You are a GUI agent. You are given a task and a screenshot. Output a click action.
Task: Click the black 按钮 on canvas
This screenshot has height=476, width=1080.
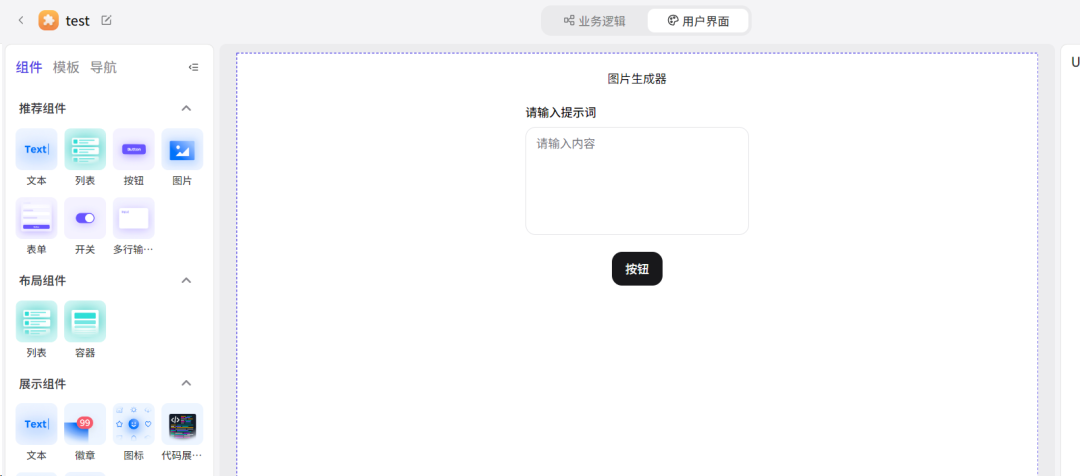click(x=637, y=269)
